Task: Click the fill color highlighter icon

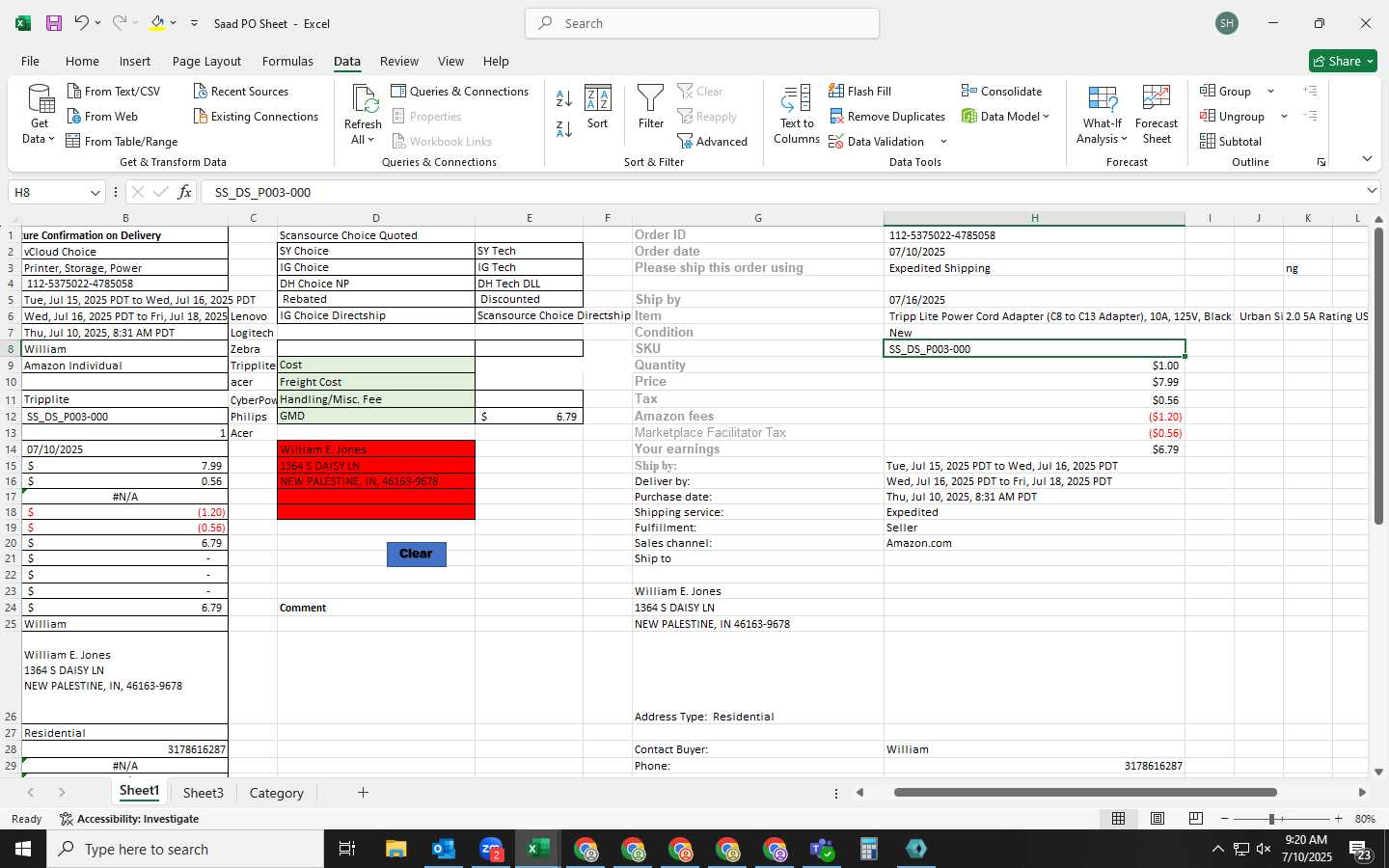Action: (157, 23)
